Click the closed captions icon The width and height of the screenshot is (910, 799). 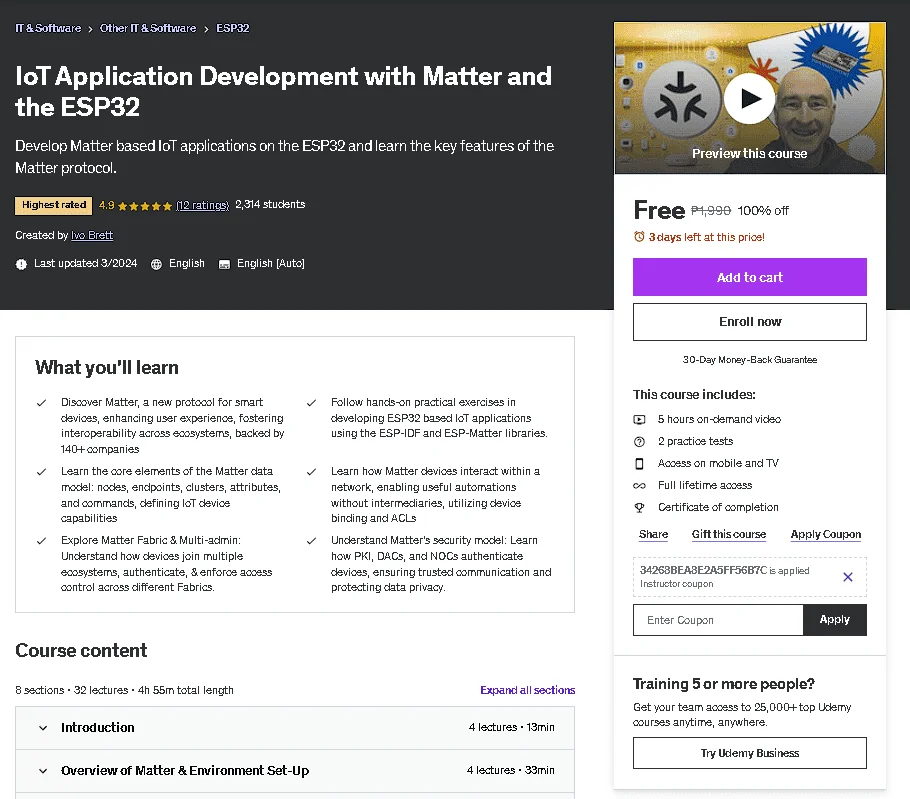tap(224, 265)
